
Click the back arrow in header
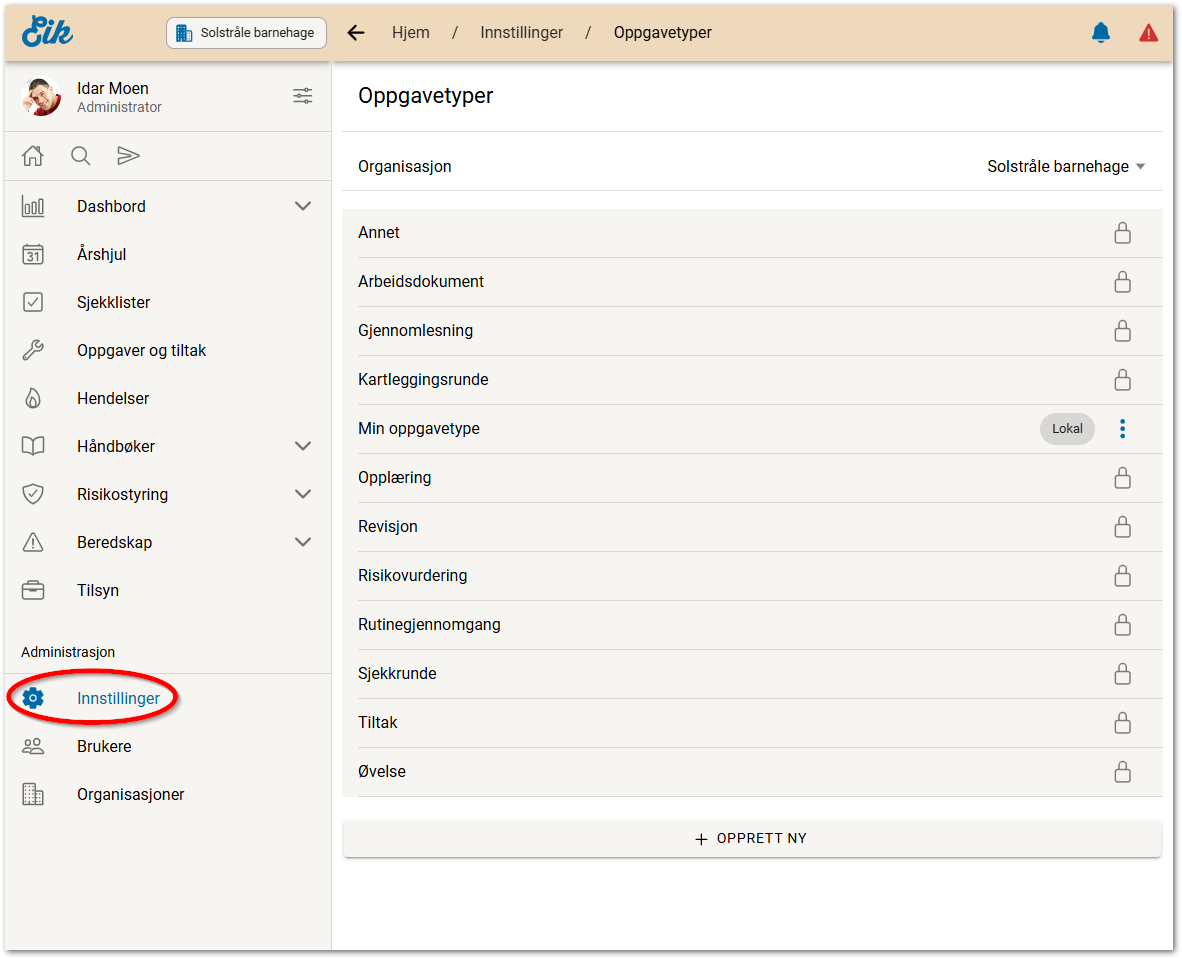pyautogui.click(x=356, y=33)
